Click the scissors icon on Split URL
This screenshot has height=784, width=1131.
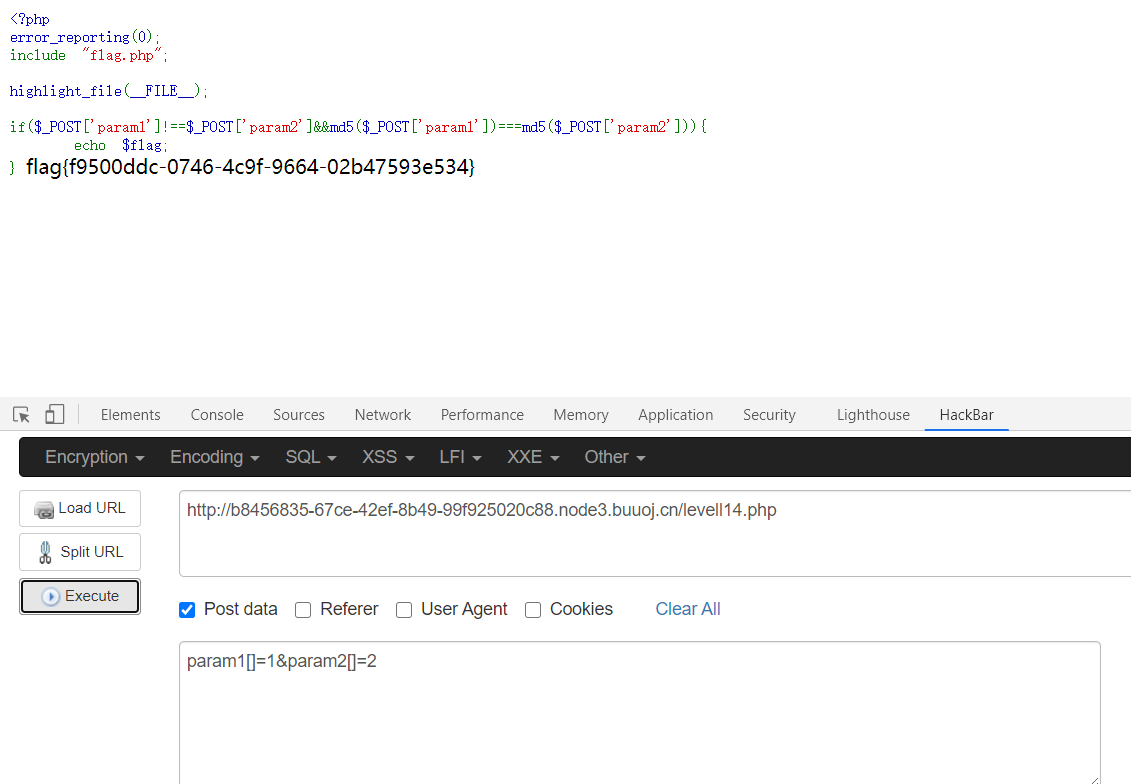coord(43,551)
